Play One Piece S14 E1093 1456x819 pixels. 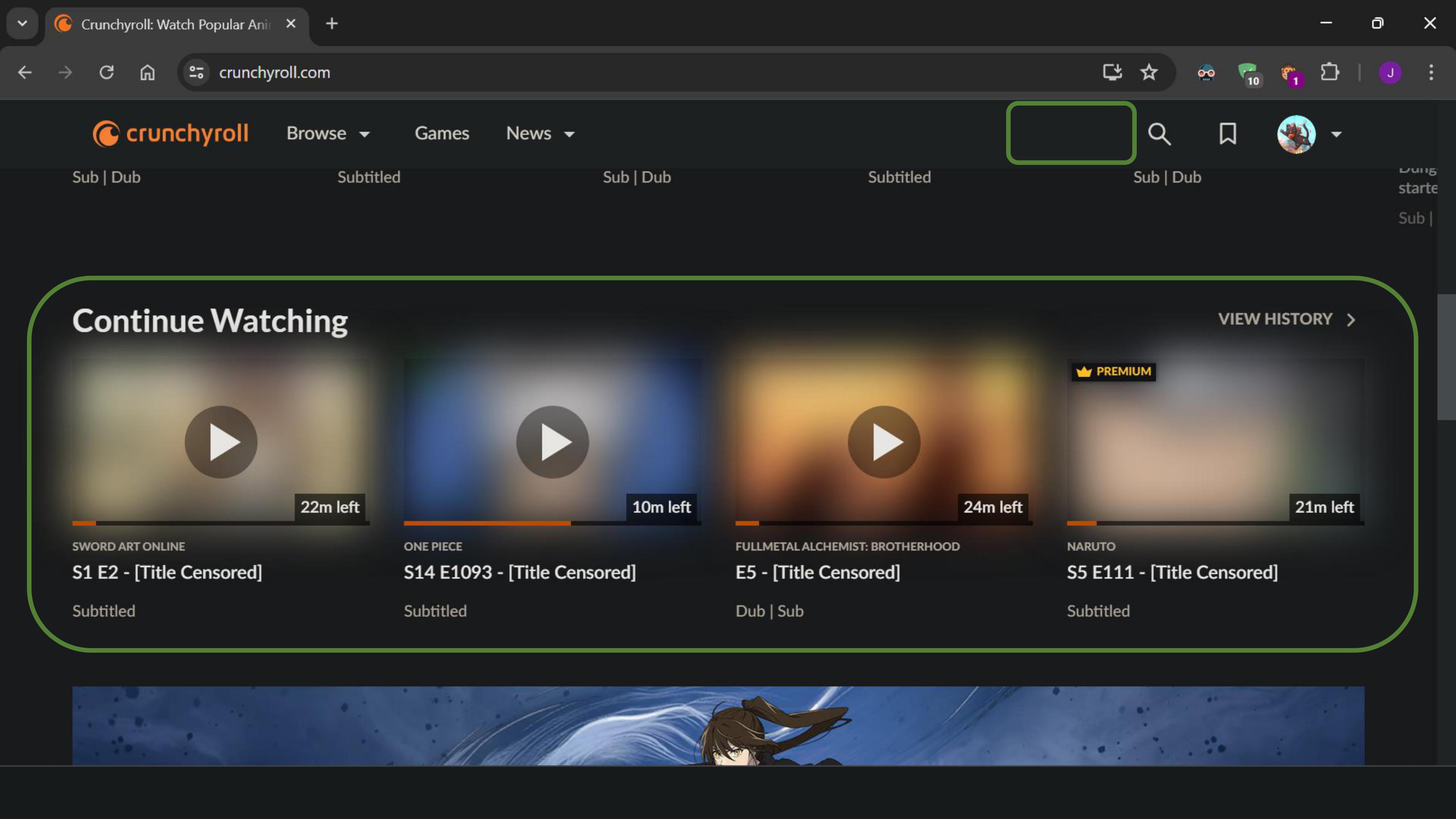pyautogui.click(x=552, y=442)
